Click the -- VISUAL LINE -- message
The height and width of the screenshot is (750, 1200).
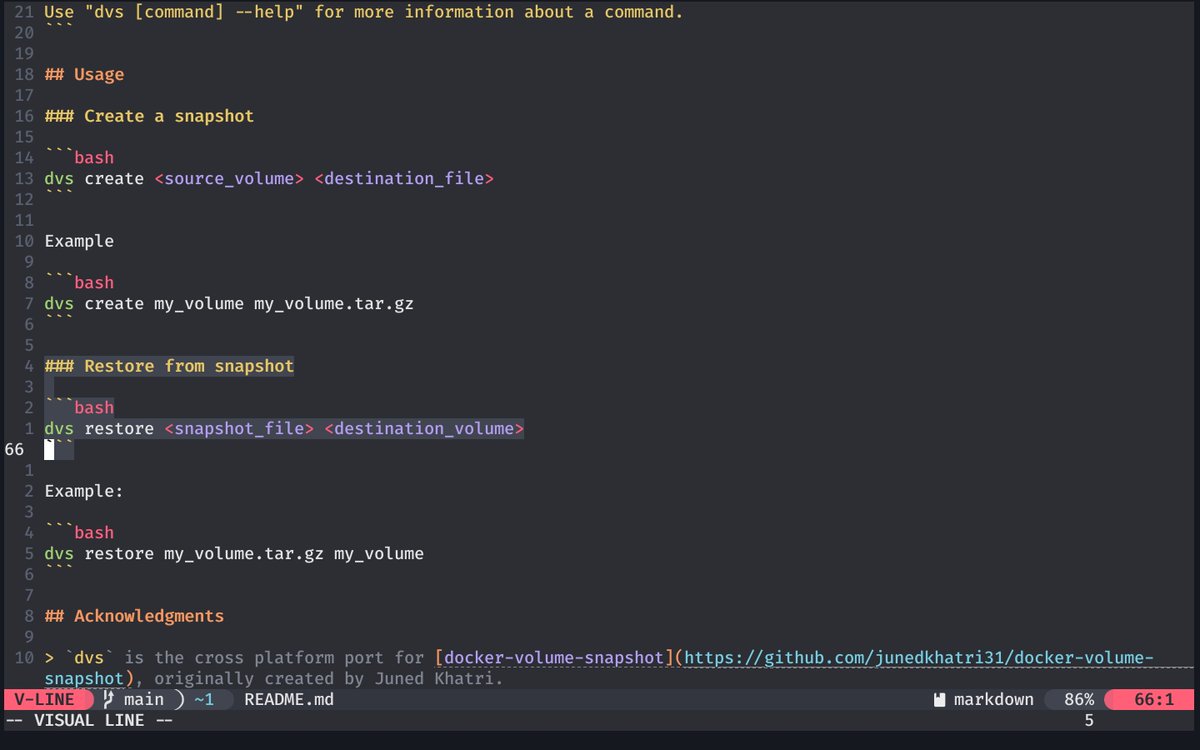coord(89,720)
